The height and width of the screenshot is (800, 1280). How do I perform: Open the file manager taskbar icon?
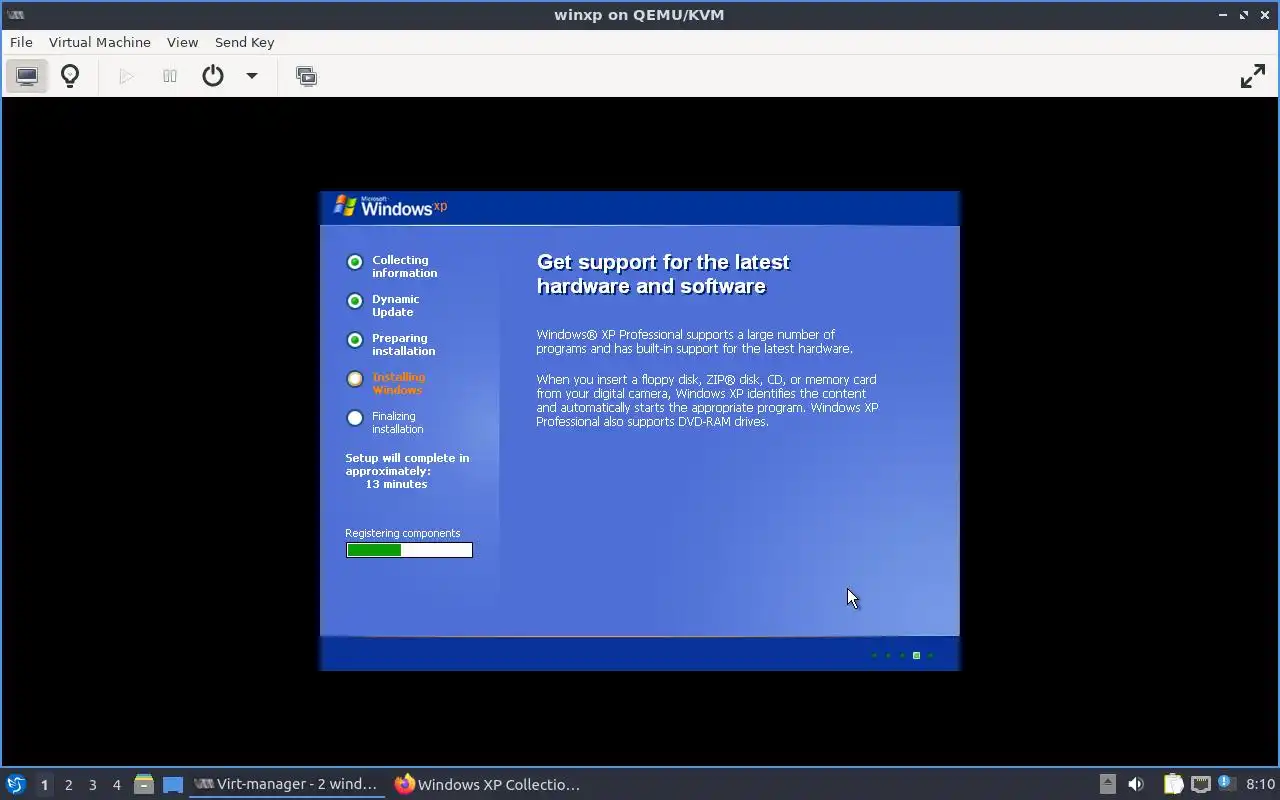point(144,785)
